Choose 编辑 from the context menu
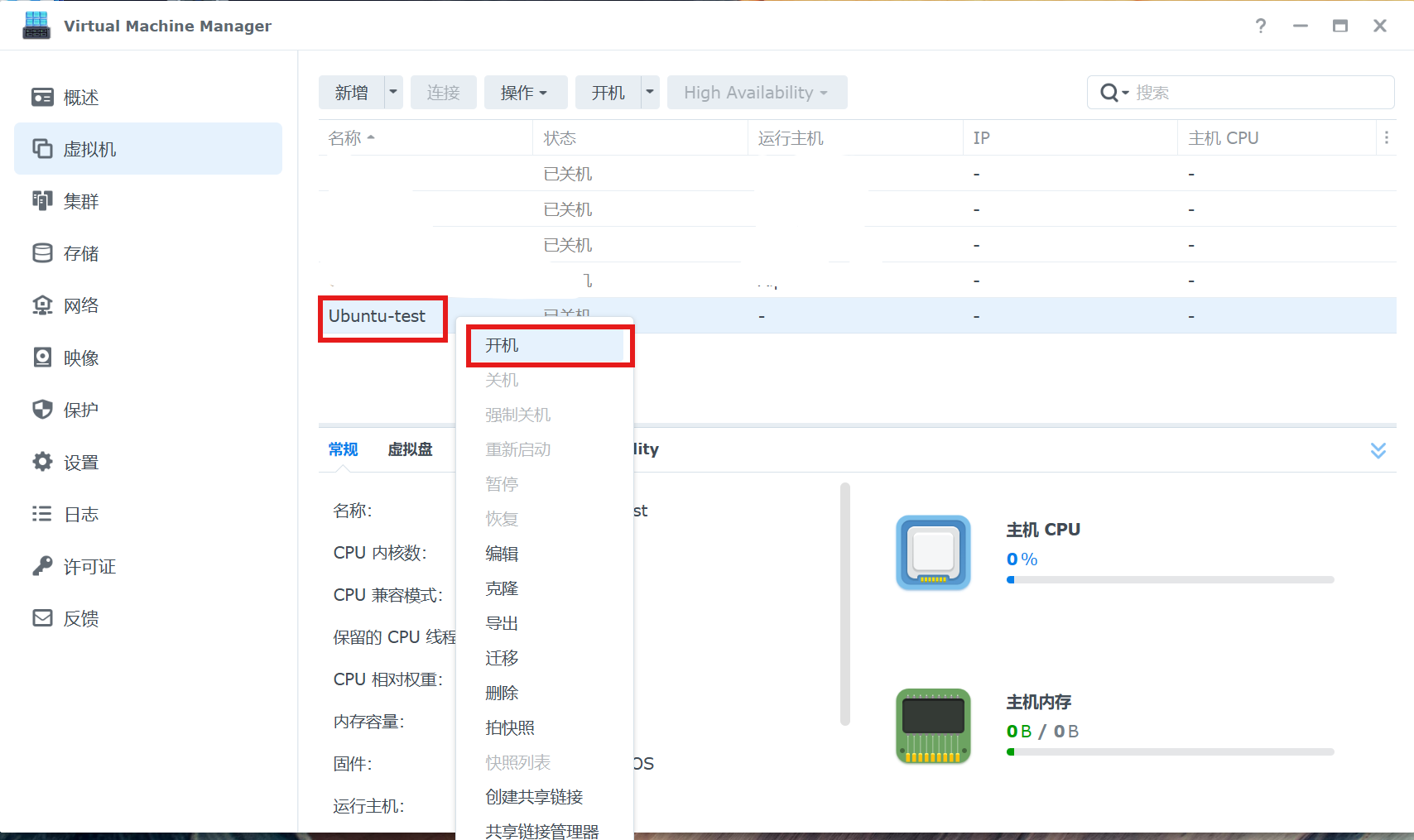This screenshot has width=1414, height=840. point(502,554)
